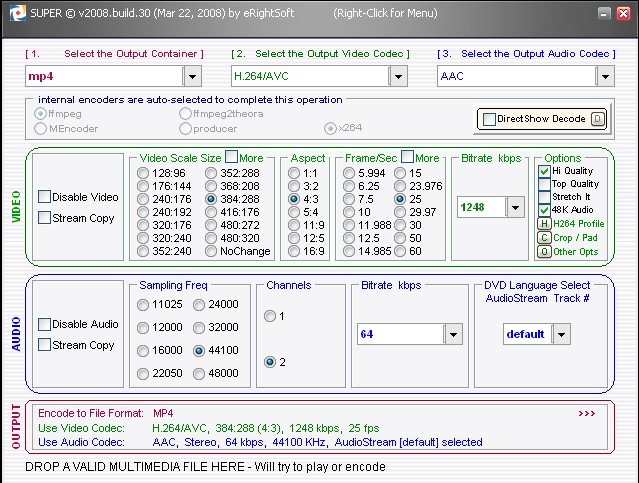
Task: Check video Stream Copy option
Action: 44,217
